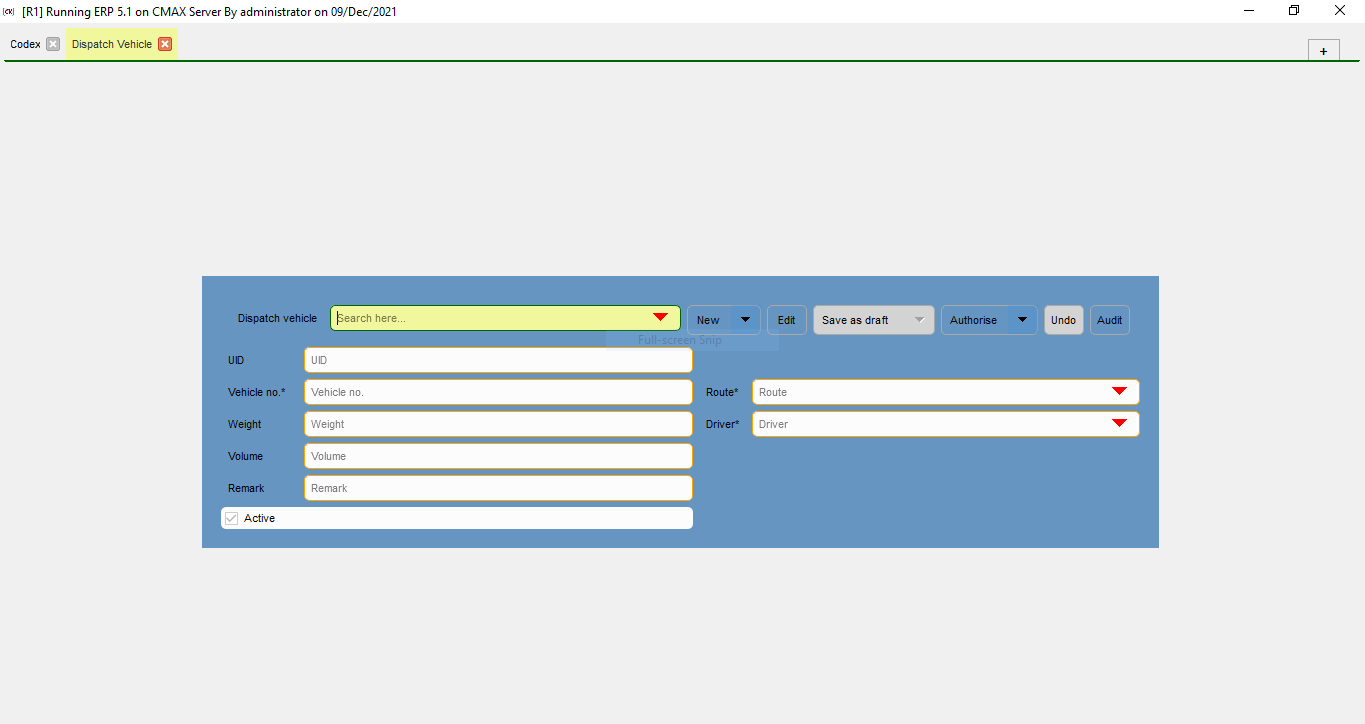This screenshot has width=1365, height=724.
Task: Close the Codex tab
Action: 53,44
